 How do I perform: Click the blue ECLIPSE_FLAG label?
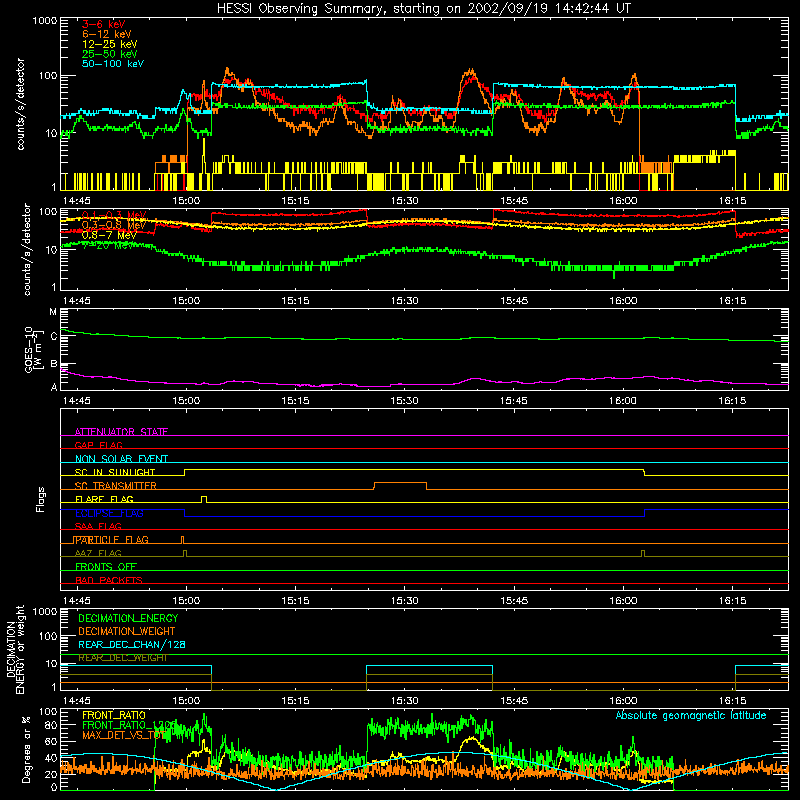coord(109,513)
